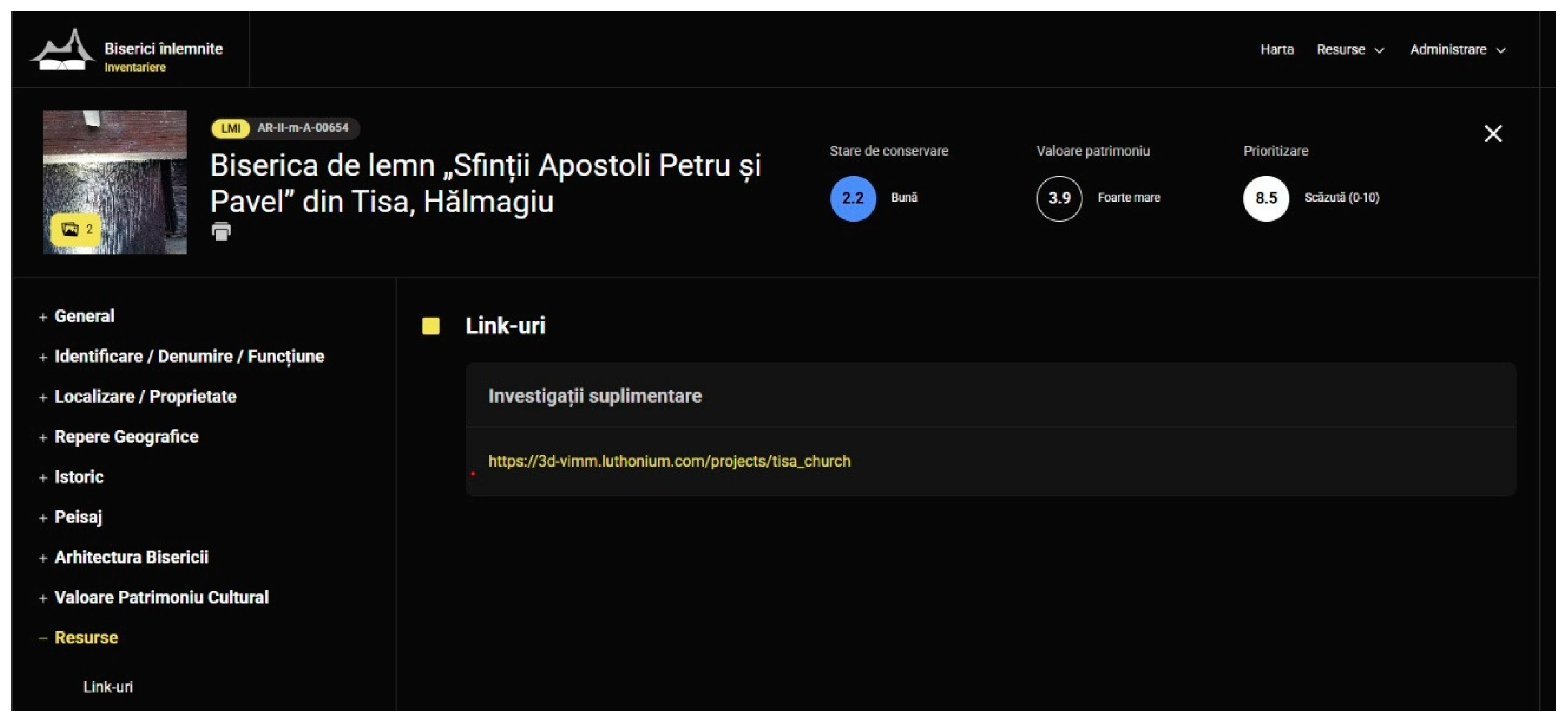
Task: Go to Harta in the top menu
Action: pos(1276,50)
